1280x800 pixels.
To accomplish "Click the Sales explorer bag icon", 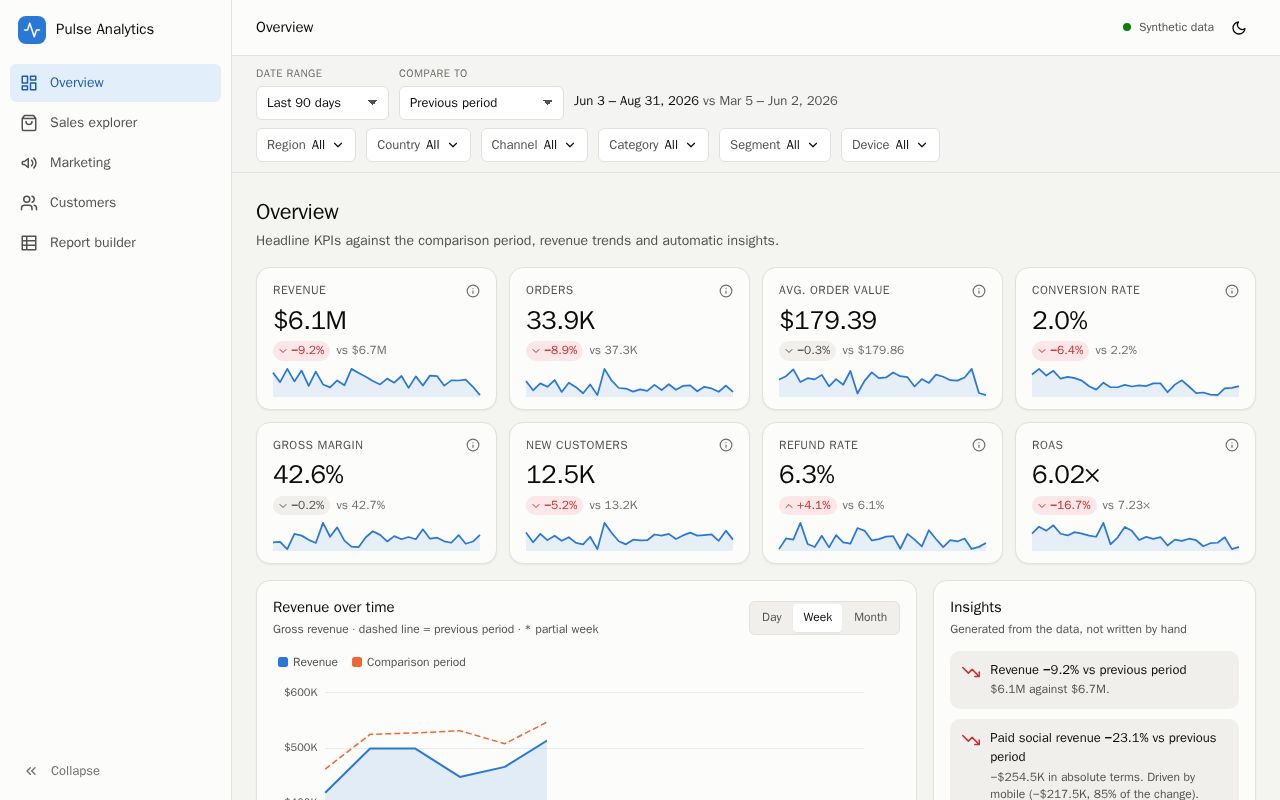I will pos(29,123).
